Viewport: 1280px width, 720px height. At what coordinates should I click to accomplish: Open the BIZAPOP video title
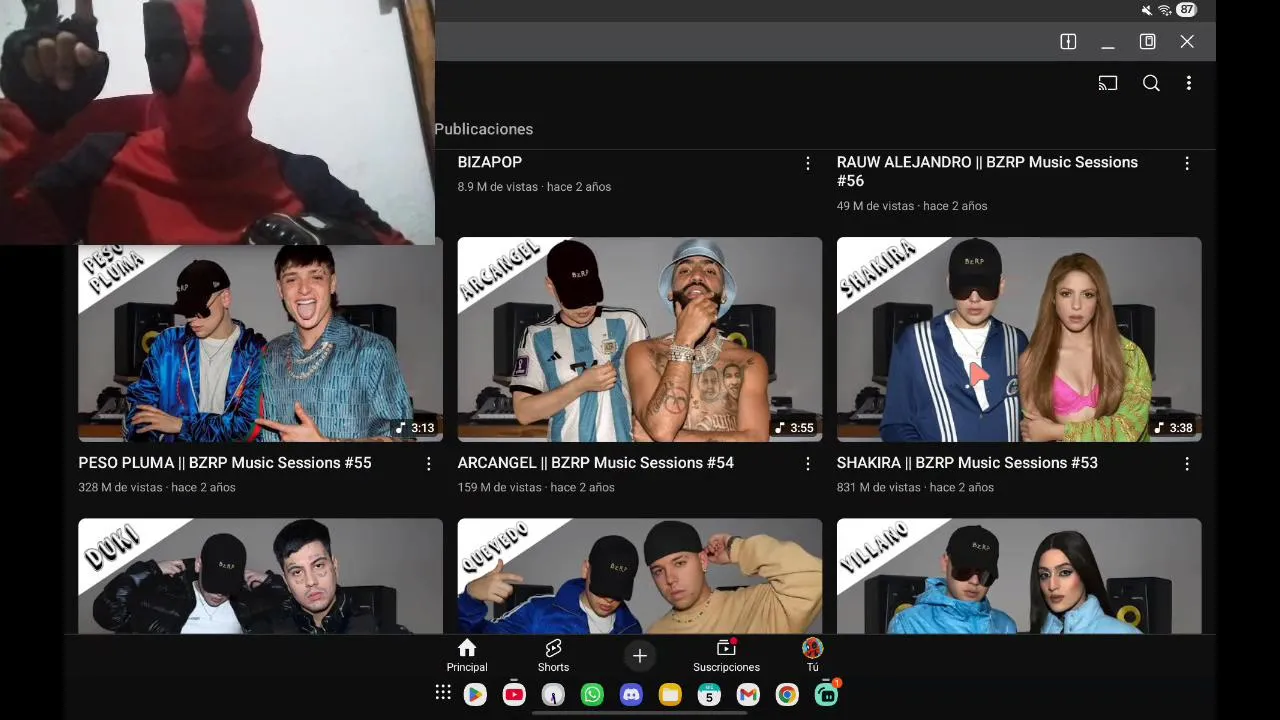[490, 162]
